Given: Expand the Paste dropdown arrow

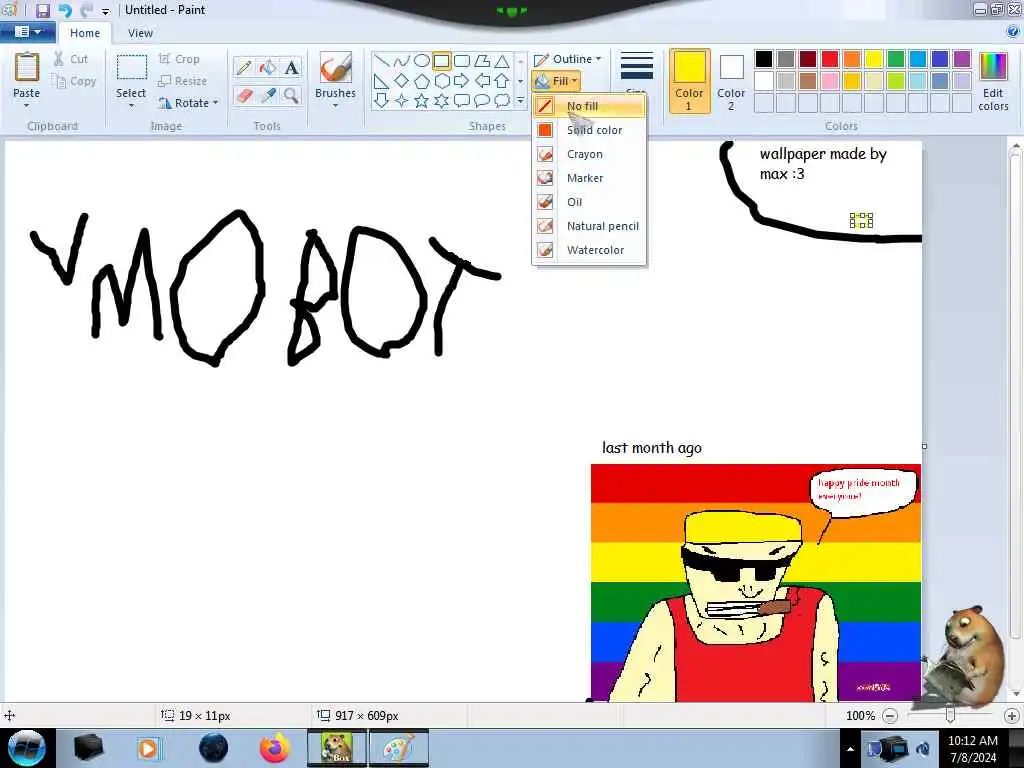Looking at the screenshot, I should point(27,106).
